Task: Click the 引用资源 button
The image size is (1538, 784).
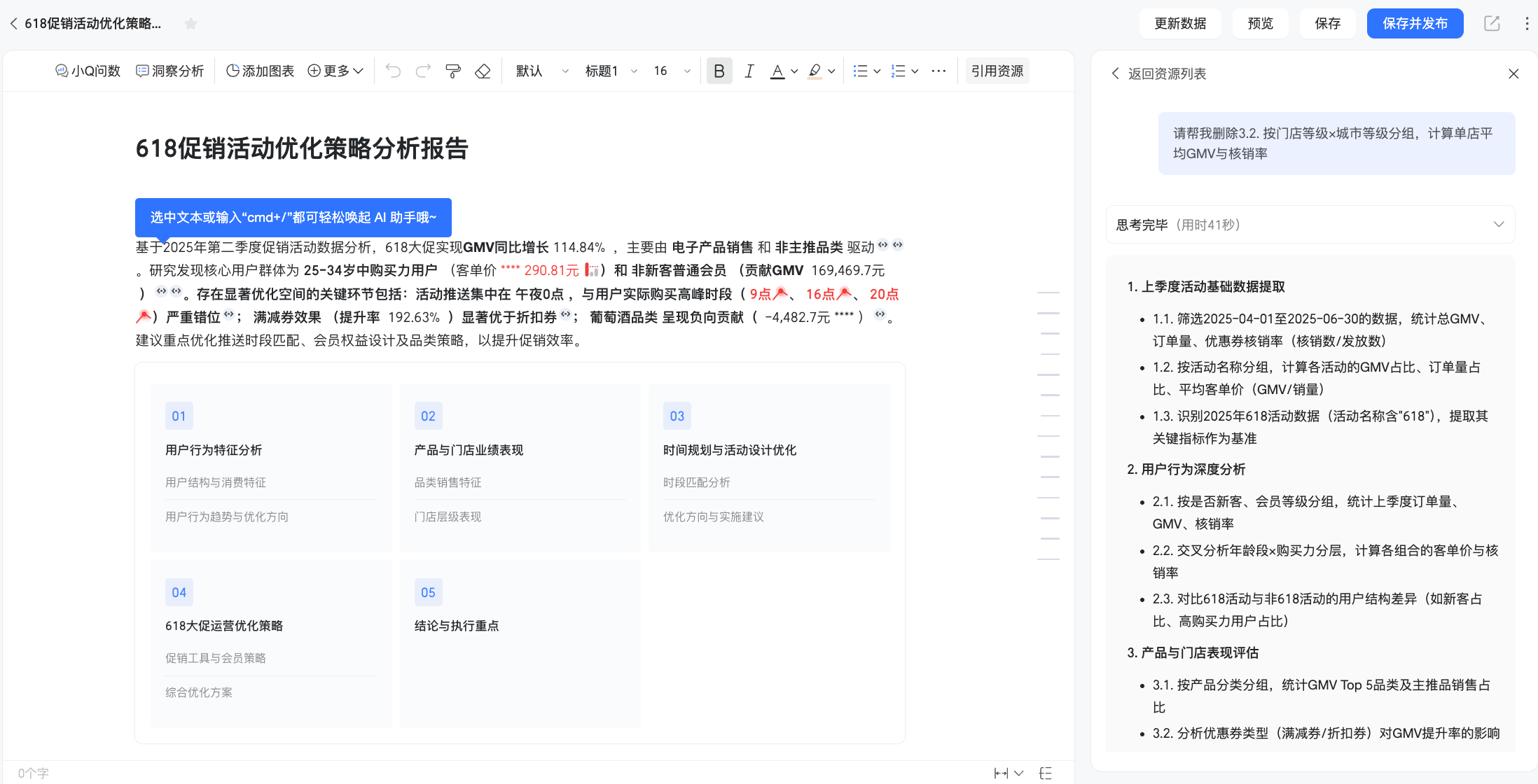Action: (997, 71)
